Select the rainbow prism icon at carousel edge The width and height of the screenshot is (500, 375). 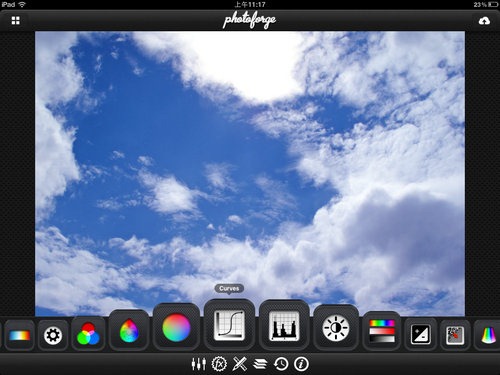[488, 335]
